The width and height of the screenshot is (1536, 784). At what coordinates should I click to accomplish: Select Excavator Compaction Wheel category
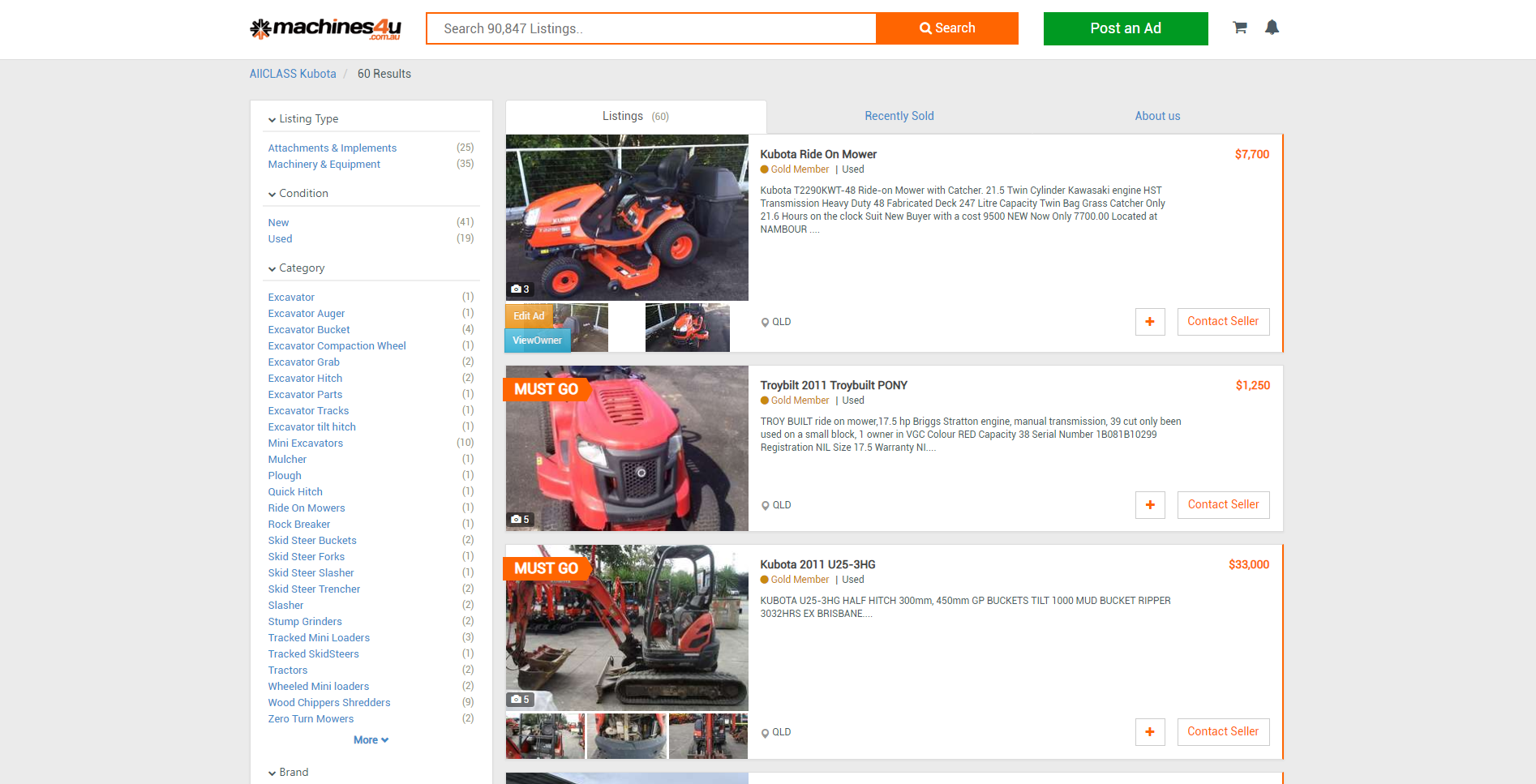[x=337, y=346]
